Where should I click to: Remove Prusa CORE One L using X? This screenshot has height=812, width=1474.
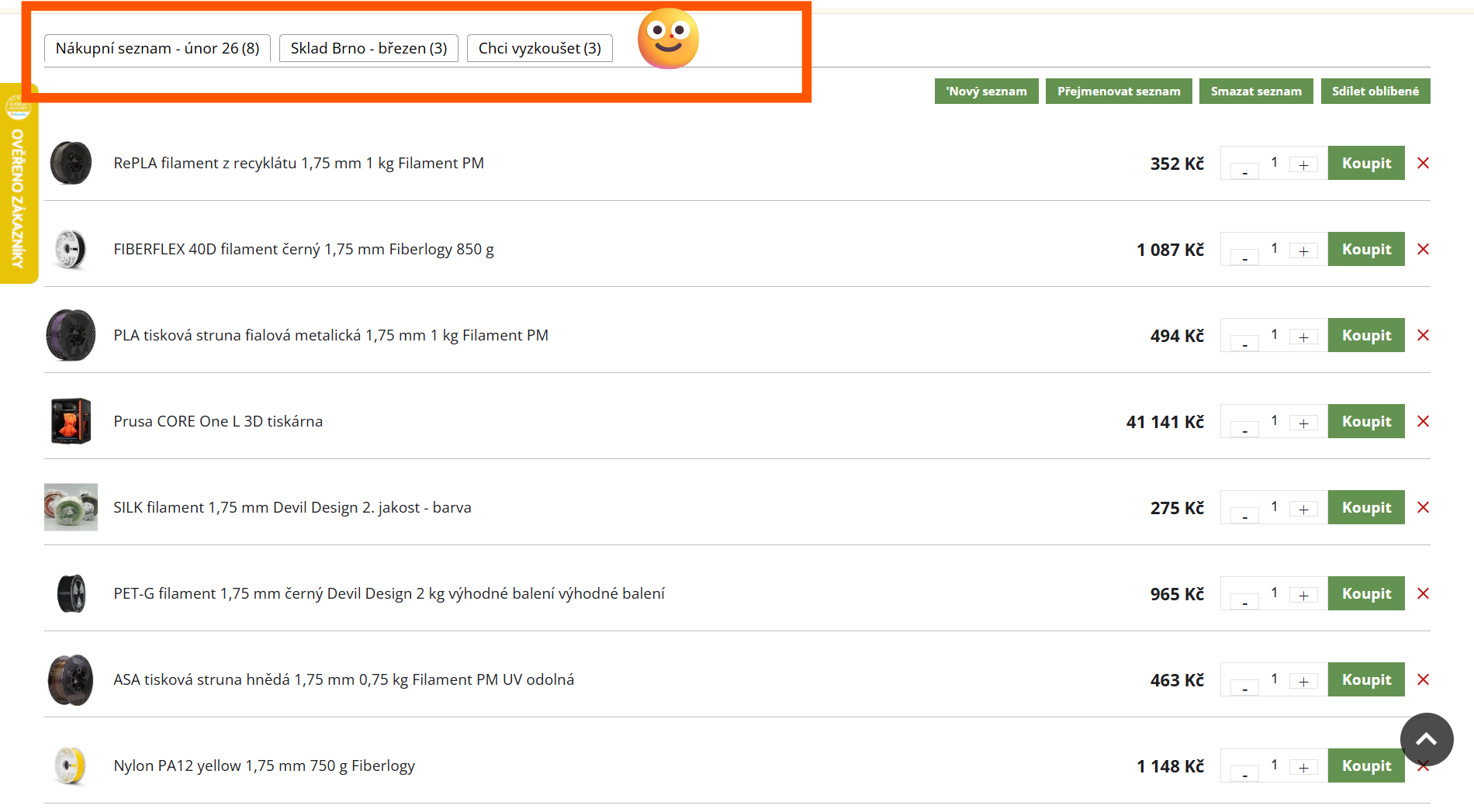coord(1423,421)
